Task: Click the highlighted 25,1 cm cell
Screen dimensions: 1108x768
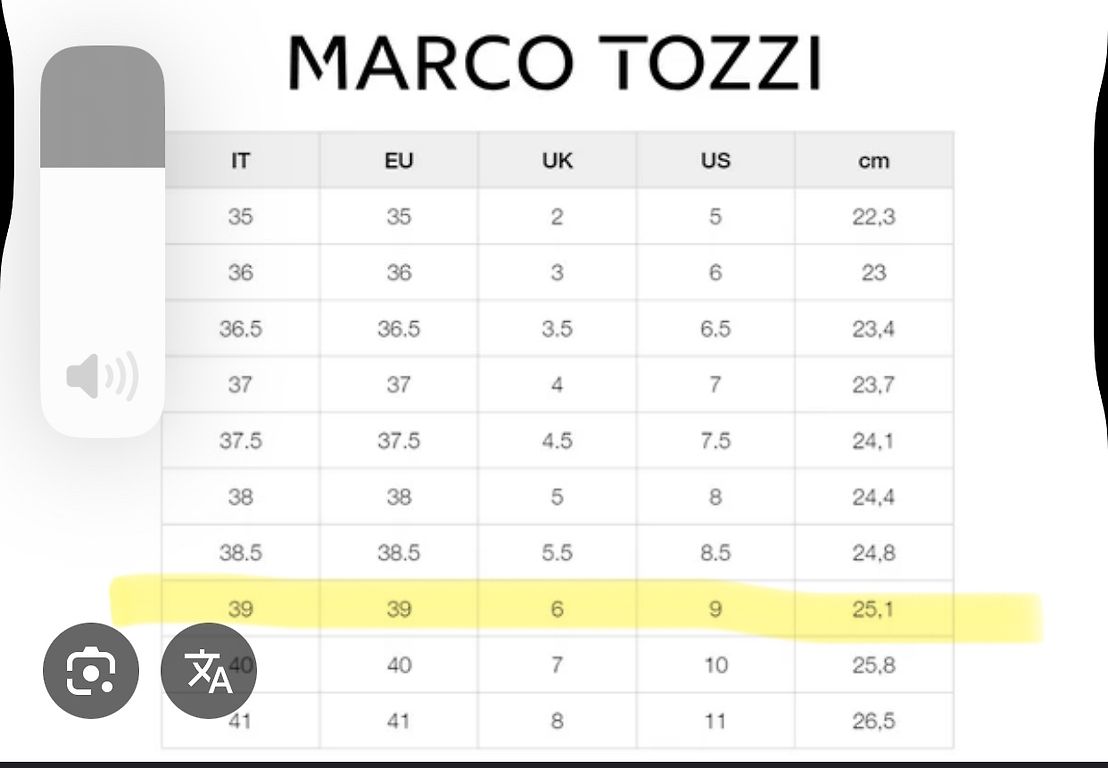Action: pyautogui.click(x=873, y=608)
